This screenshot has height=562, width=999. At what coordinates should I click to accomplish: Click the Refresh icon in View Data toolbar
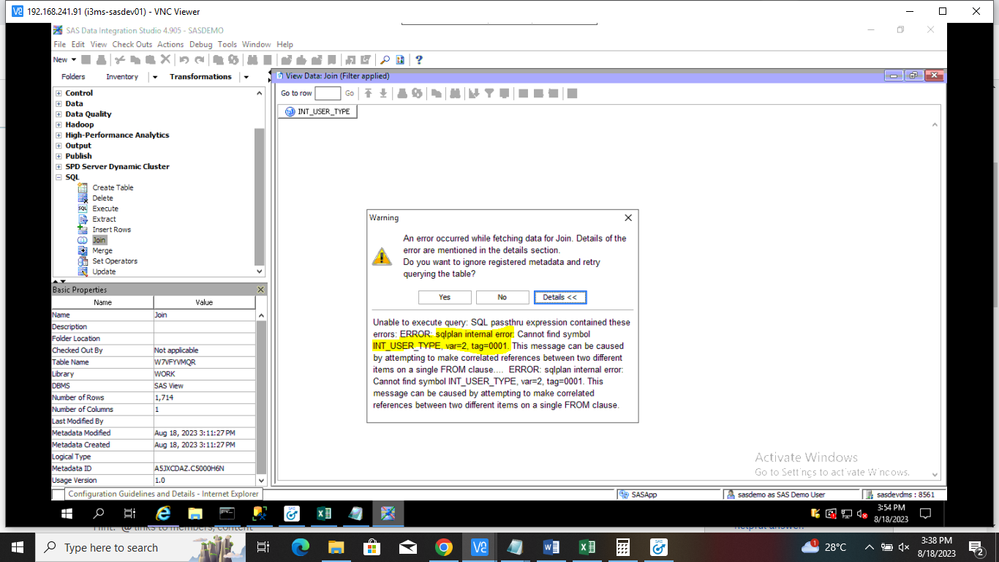[x=417, y=94]
